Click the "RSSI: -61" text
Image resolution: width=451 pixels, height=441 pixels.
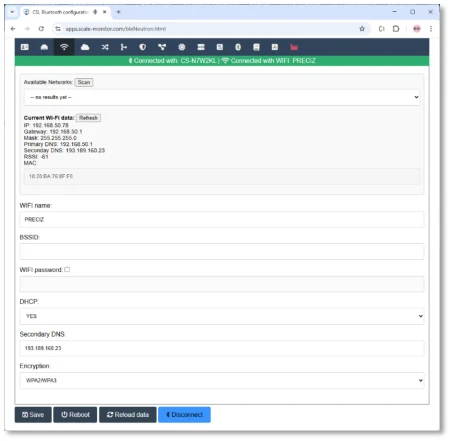(x=36, y=157)
